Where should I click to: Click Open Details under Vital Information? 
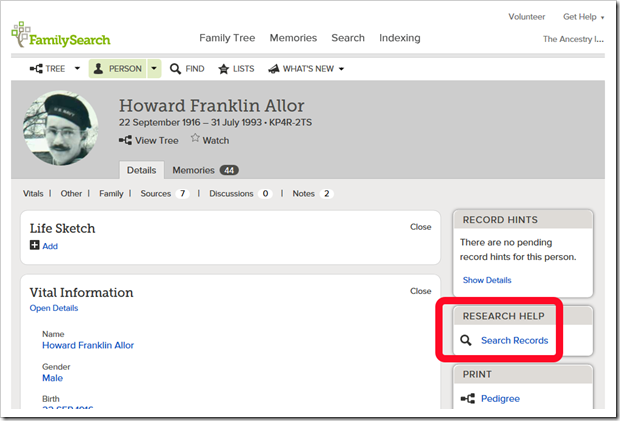click(x=54, y=308)
